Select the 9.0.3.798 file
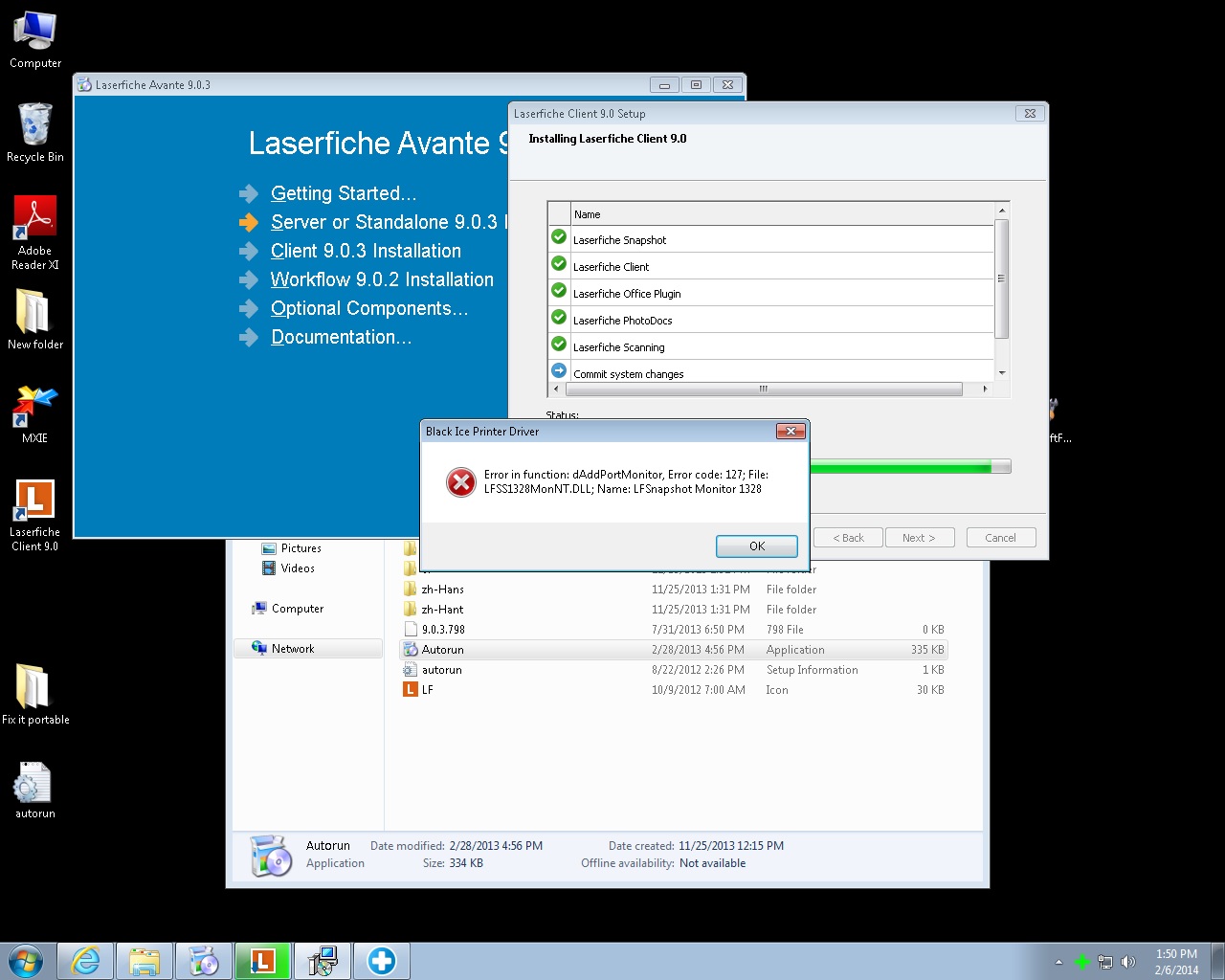Viewport: 1225px width, 980px height. [674, 630]
